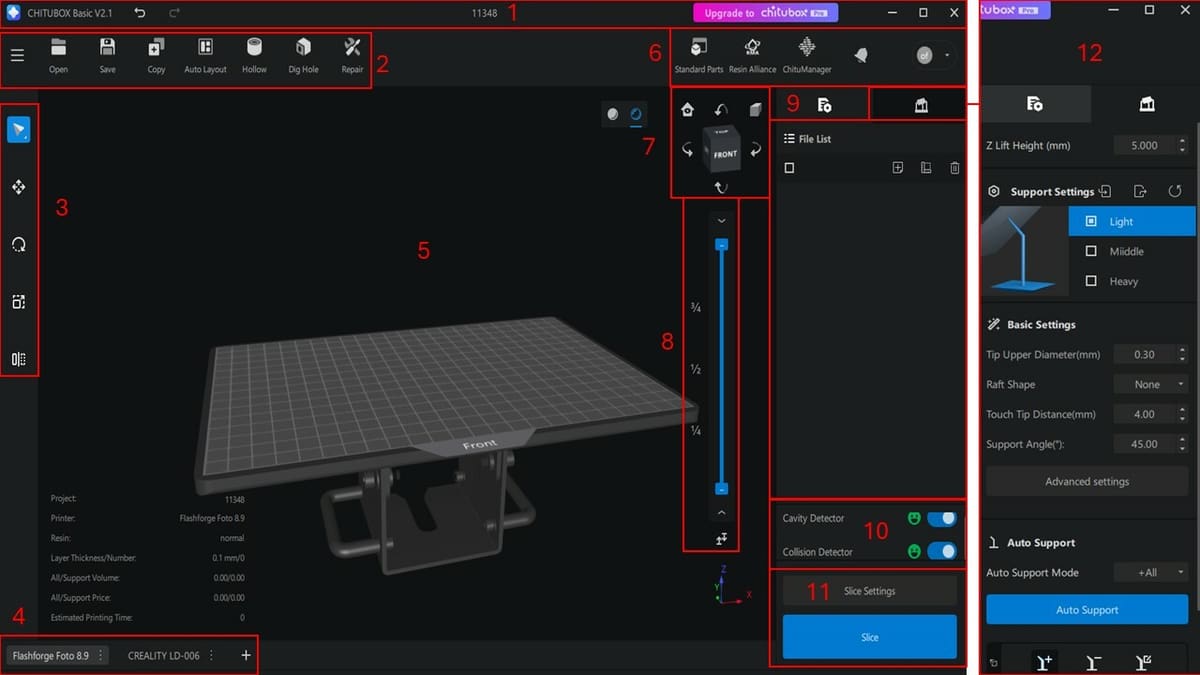Disable the Collision Detector switch
1200x675 pixels.
point(941,551)
